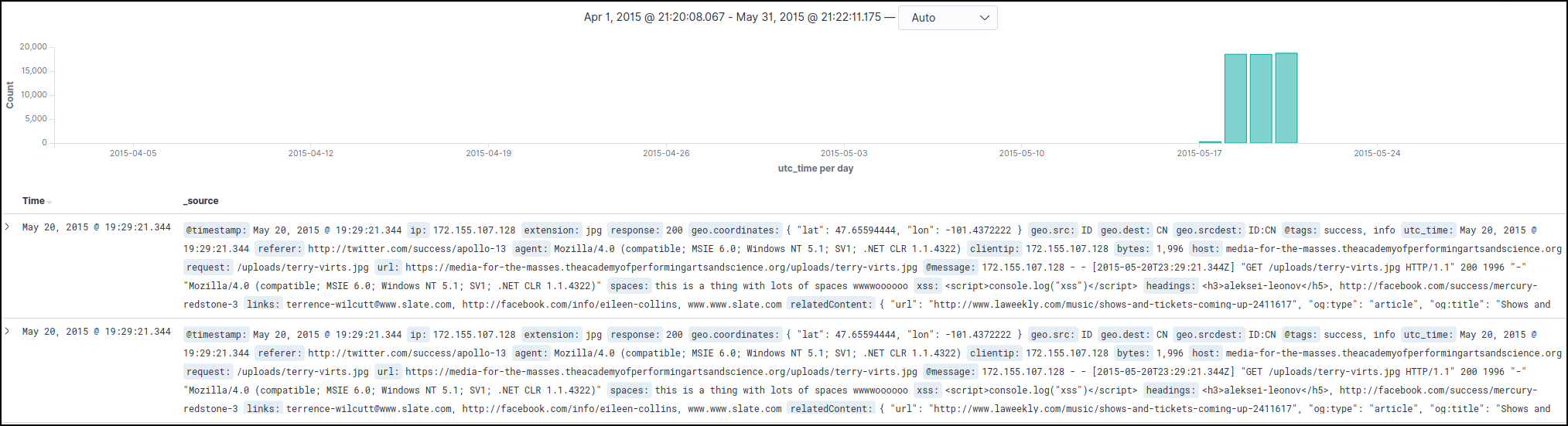Click the 15,000 y-axis value

click(34, 71)
